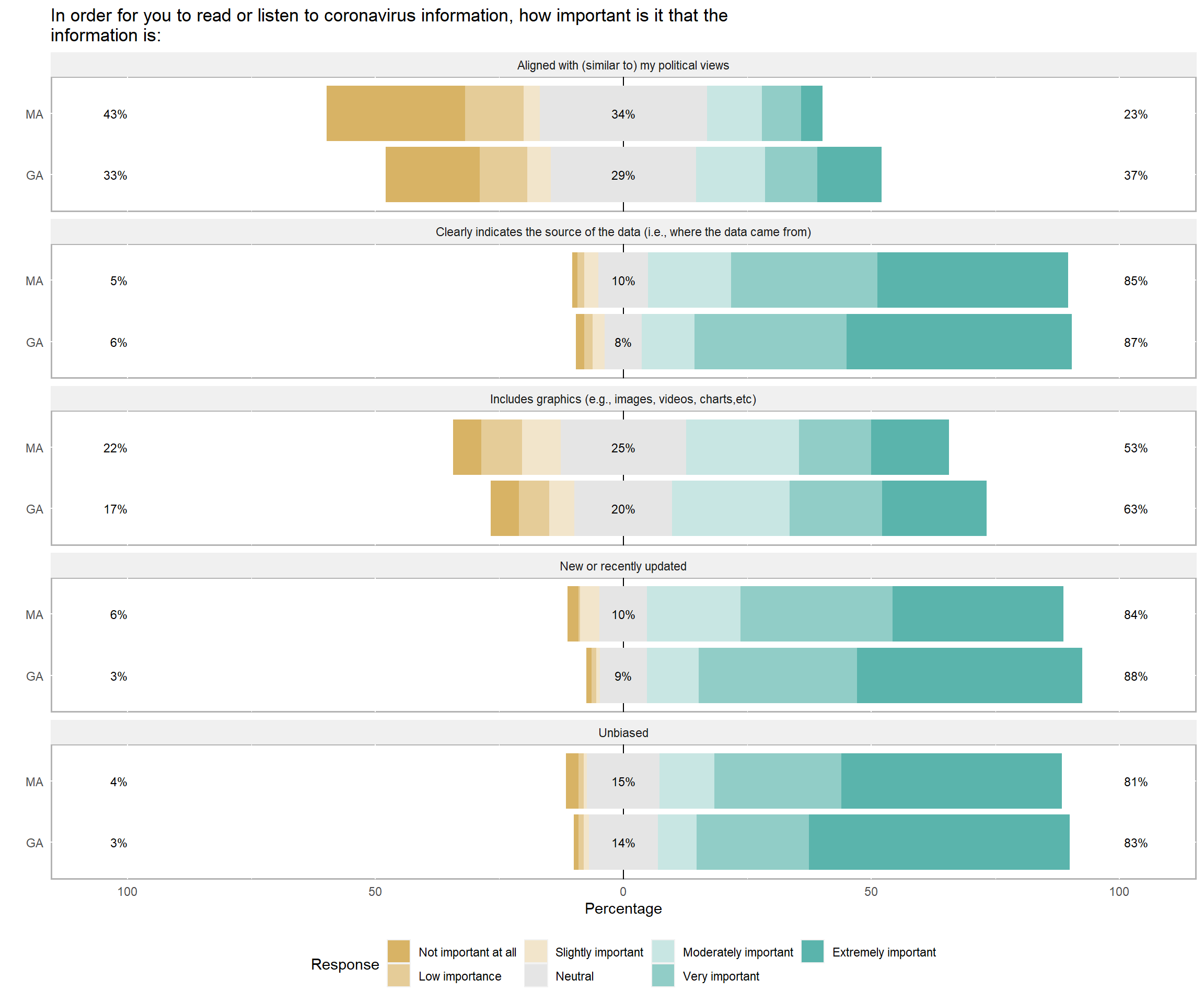Click the 0 tick label on the x-axis
Screen dimensions: 1204x1003
tap(623, 892)
